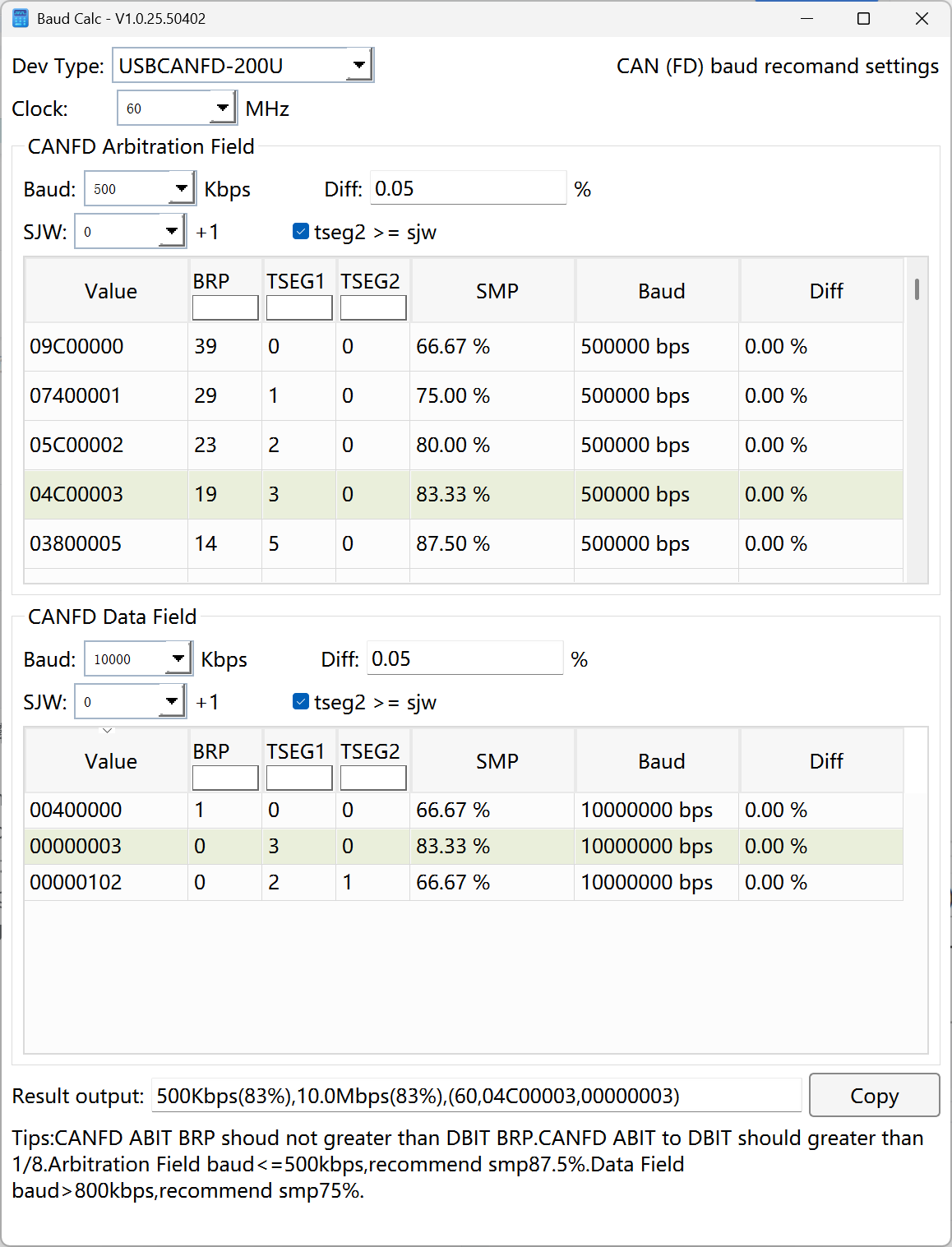Open the Dev Type USBCANFD-200U dropdown
The height and width of the screenshot is (1247, 952).
click(x=243, y=65)
